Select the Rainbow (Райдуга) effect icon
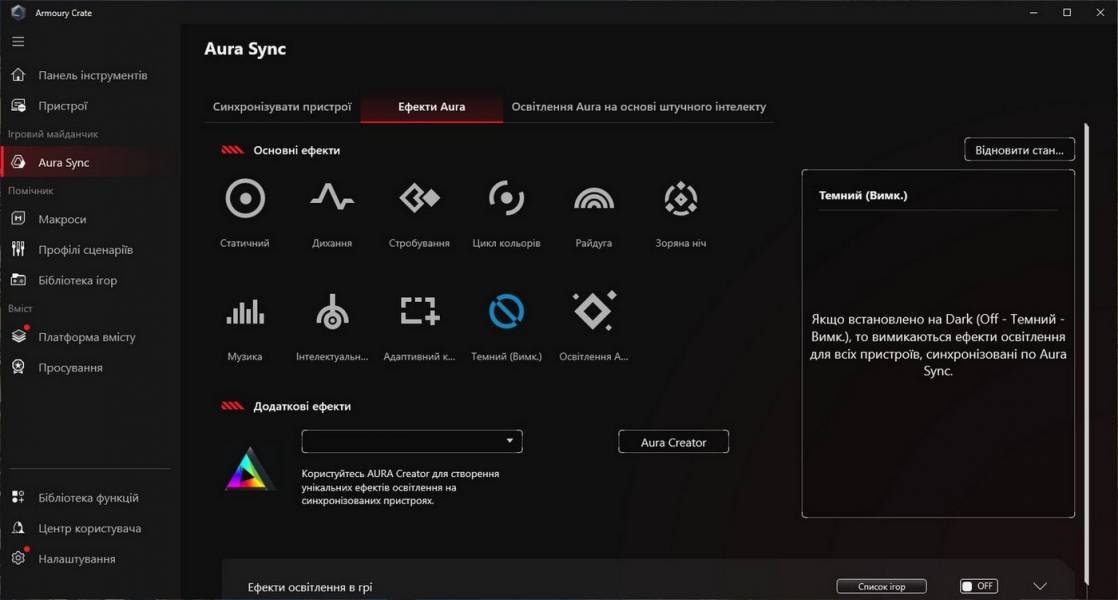1118x600 pixels. (x=594, y=198)
